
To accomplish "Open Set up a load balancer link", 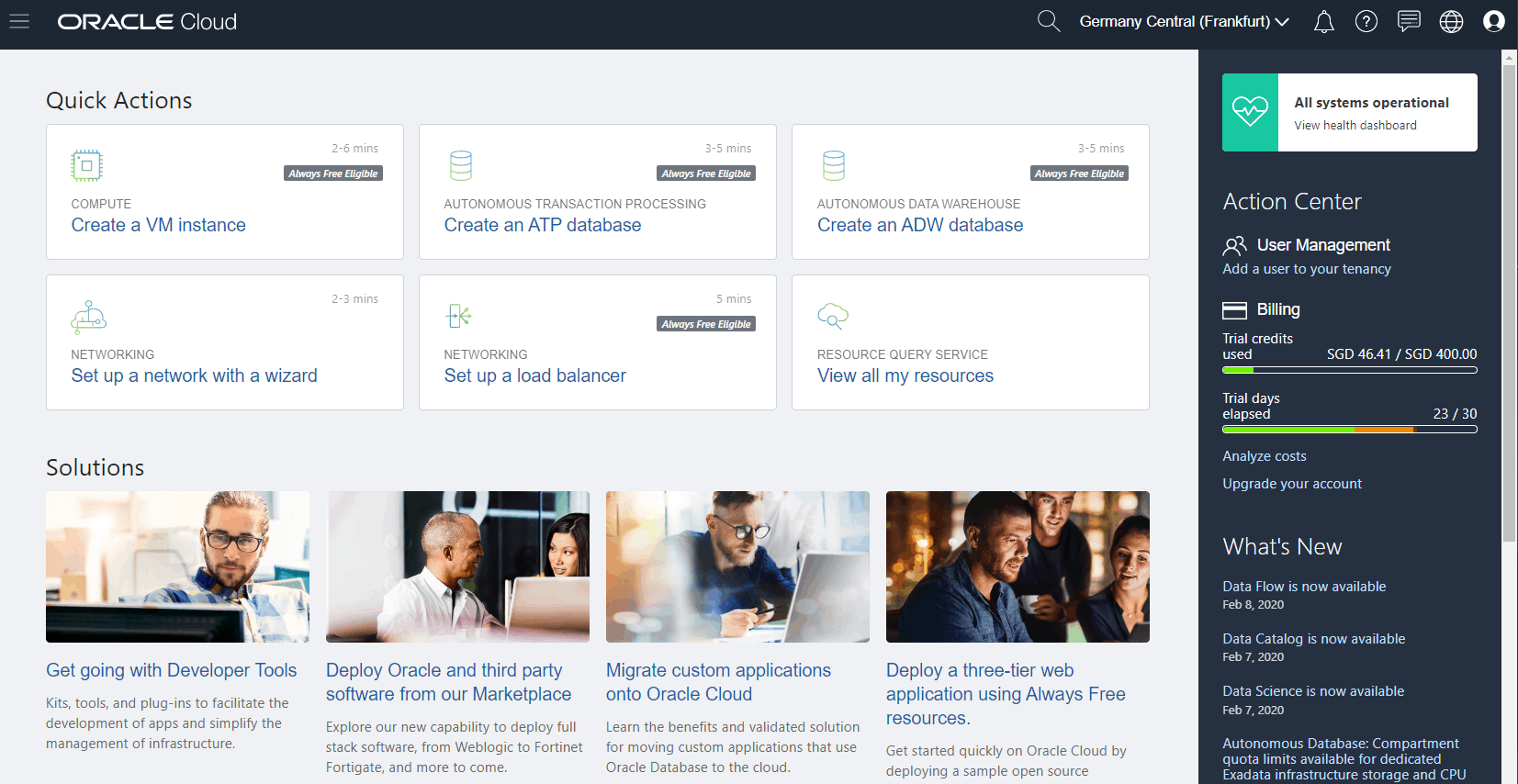I will pos(535,375).
